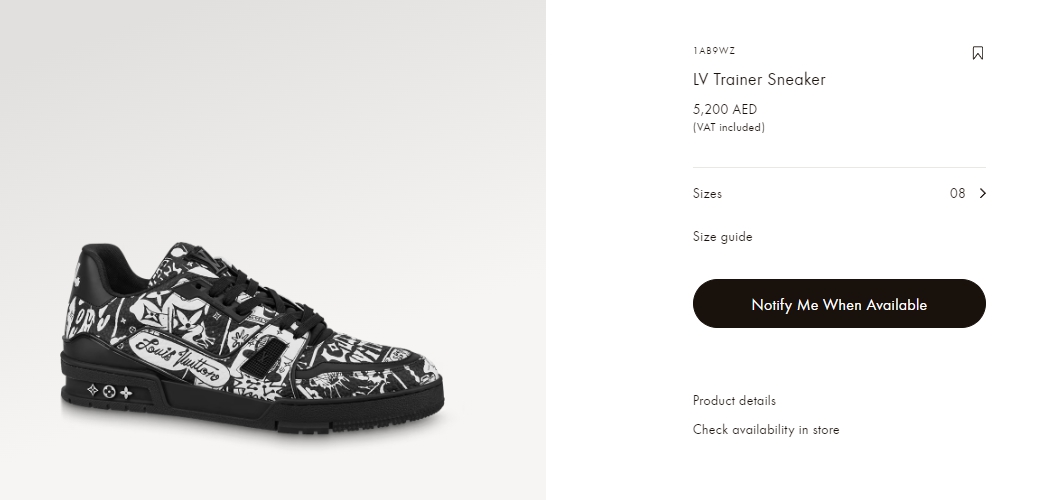Save product with the bookmark wishlist icon
The image size is (1061, 500).
[x=978, y=53]
